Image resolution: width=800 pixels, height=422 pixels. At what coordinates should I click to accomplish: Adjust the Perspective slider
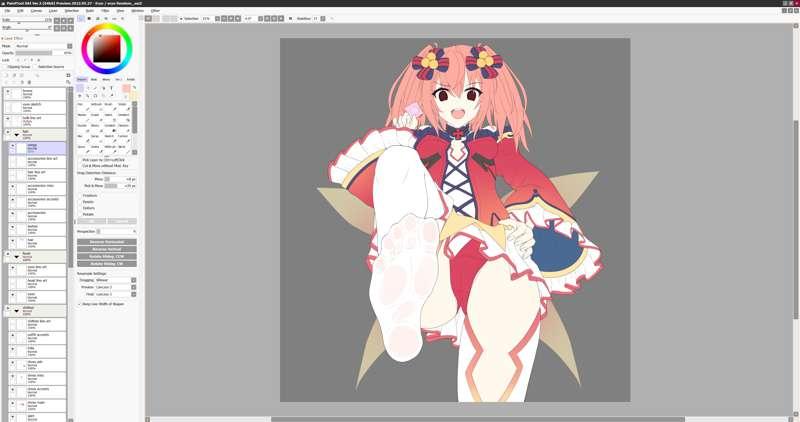click(116, 232)
